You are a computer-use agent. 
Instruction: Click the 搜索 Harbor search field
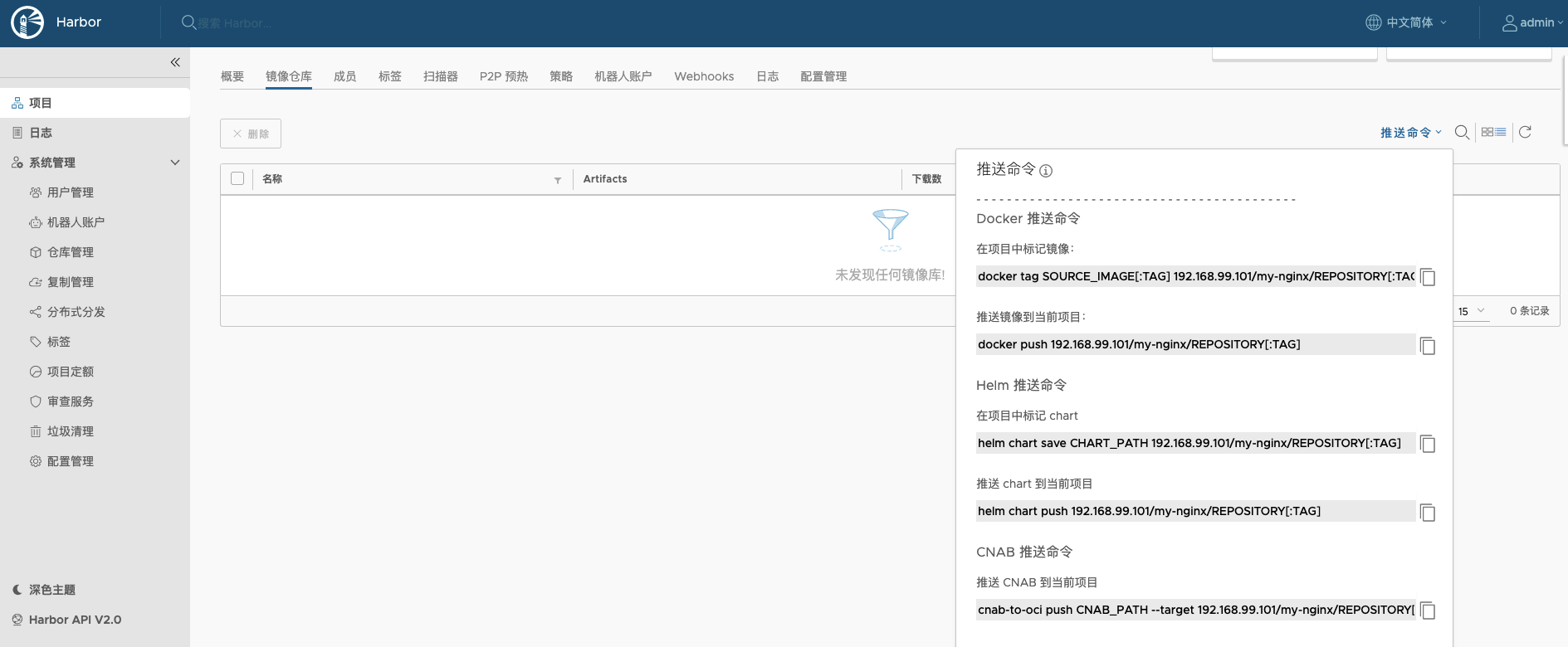(235, 23)
